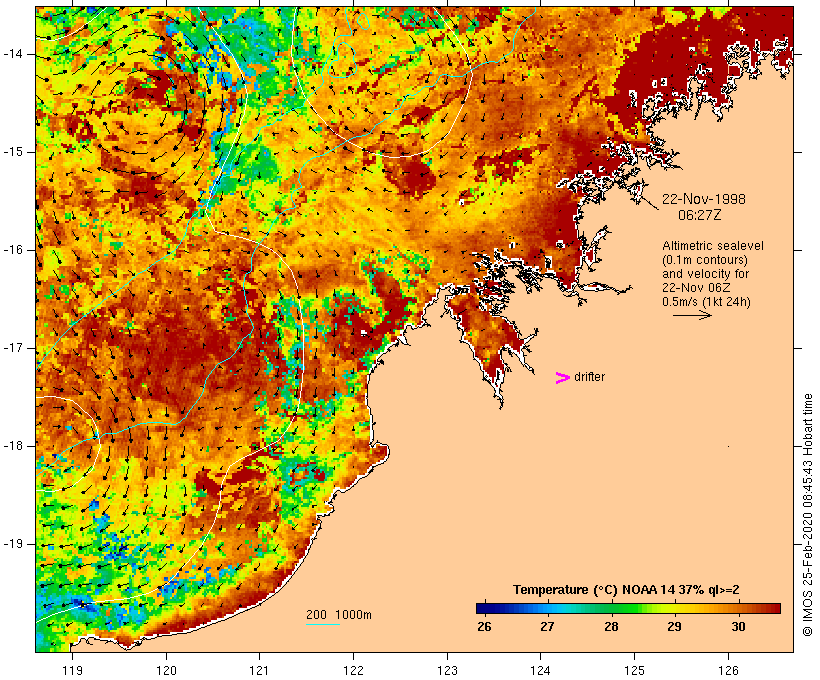This screenshot has height=680, width=820.
Task: Click the color bar label "30"
Action: tap(738, 626)
